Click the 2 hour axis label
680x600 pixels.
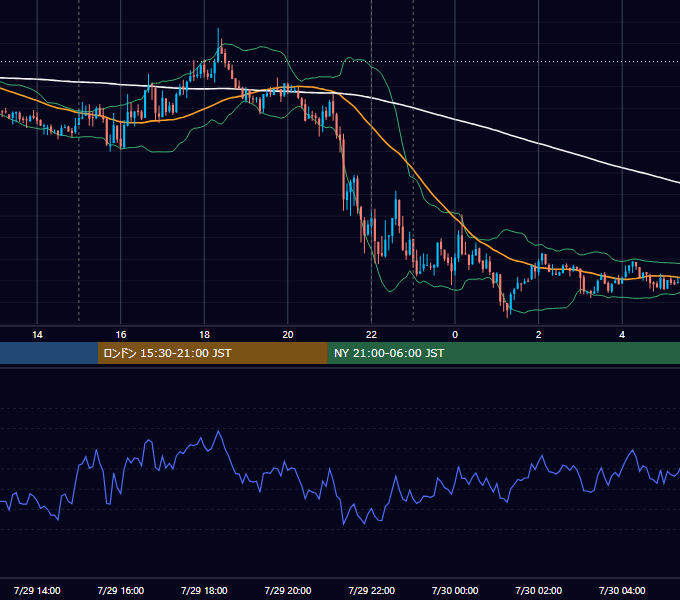click(539, 335)
